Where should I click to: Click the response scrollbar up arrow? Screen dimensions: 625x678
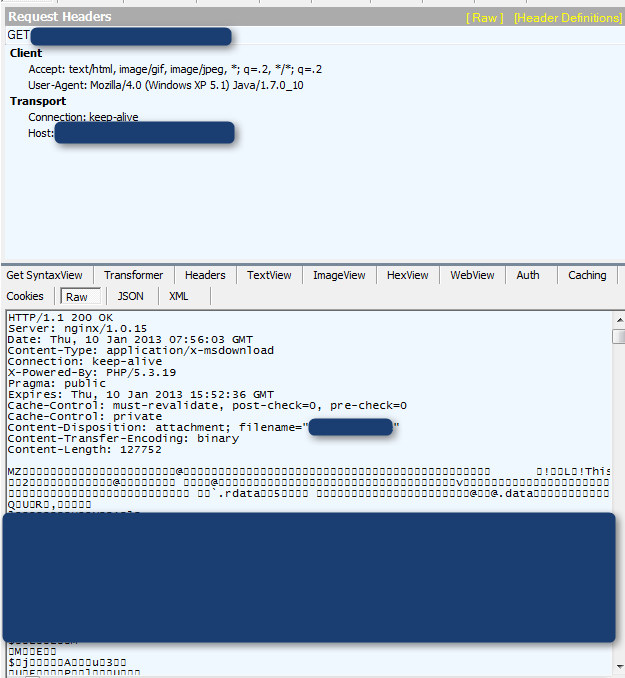[x=618, y=318]
